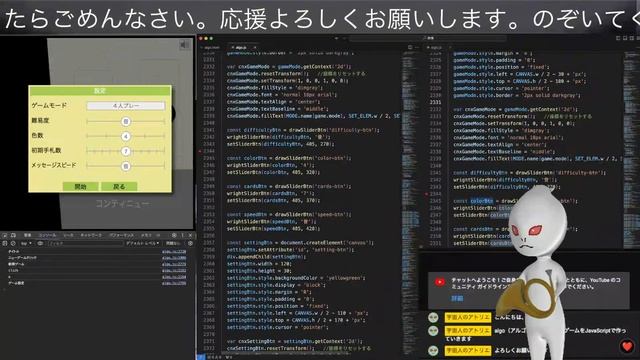Switch to the メモリ tab in DevTools
640x360 pixels.
pos(146,236)
